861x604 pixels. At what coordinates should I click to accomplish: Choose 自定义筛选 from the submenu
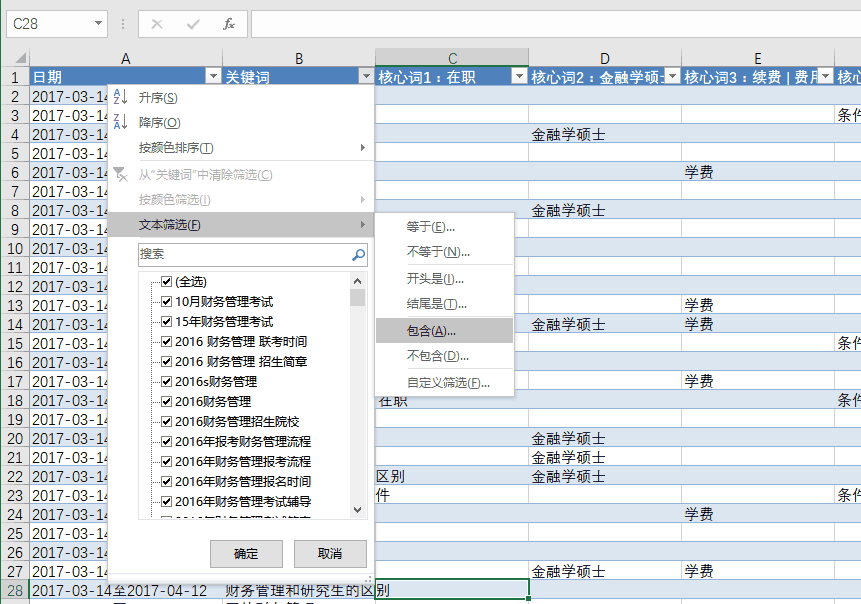(x=448, y=383)
